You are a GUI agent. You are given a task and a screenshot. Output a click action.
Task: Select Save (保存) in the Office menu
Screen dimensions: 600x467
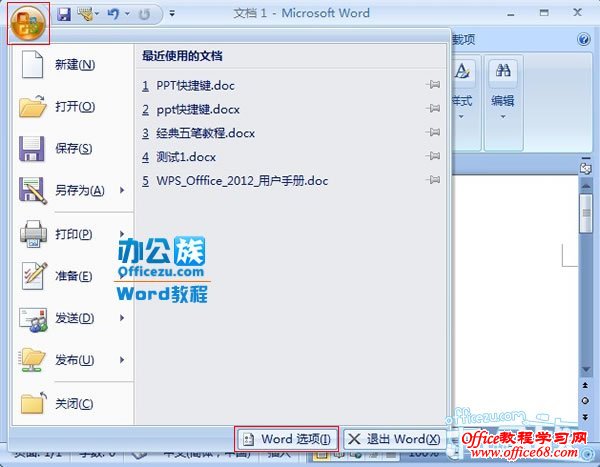click(73, 149)
